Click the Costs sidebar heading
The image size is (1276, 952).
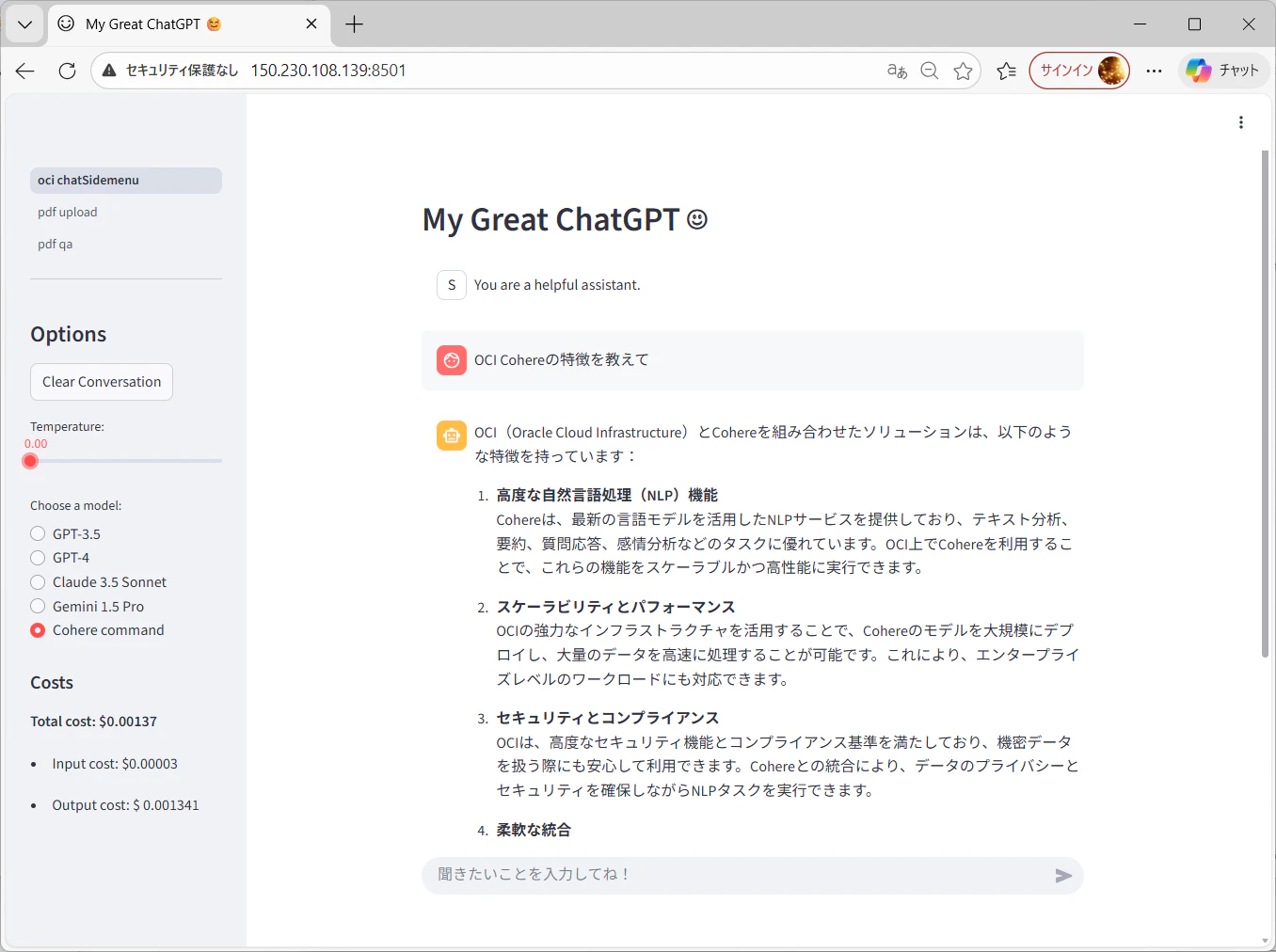click(52, 683)
